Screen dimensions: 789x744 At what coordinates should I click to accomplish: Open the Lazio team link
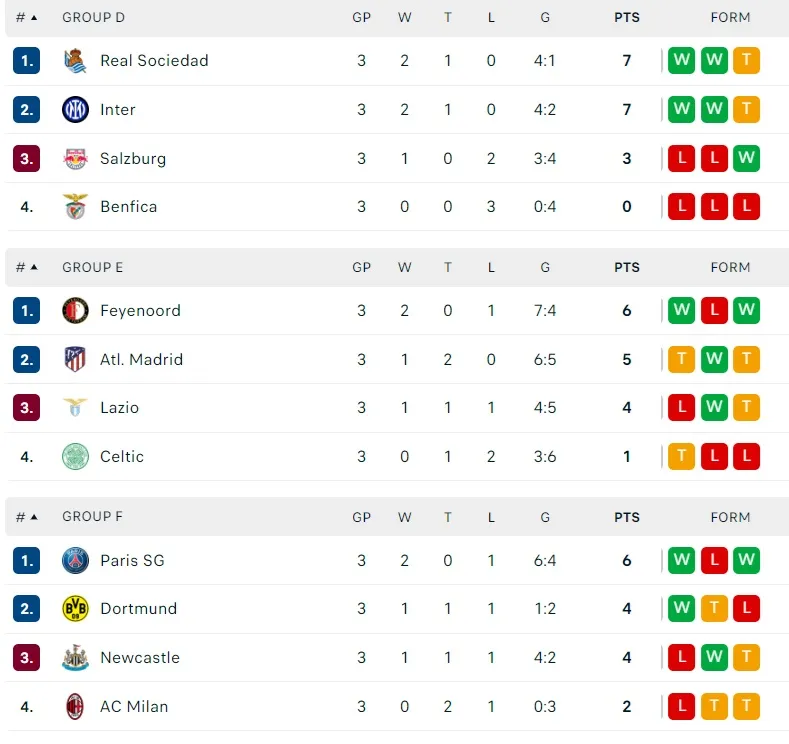pos(120,408)
